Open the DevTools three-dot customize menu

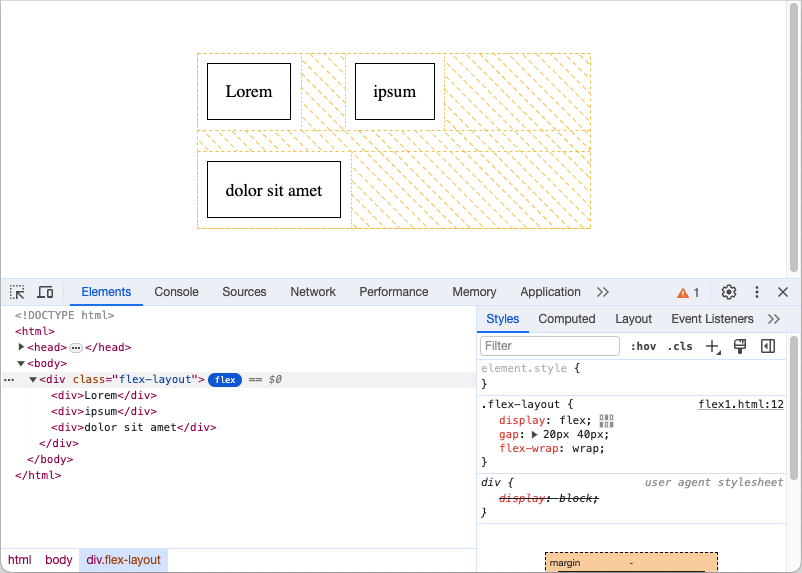pos(757,292)
